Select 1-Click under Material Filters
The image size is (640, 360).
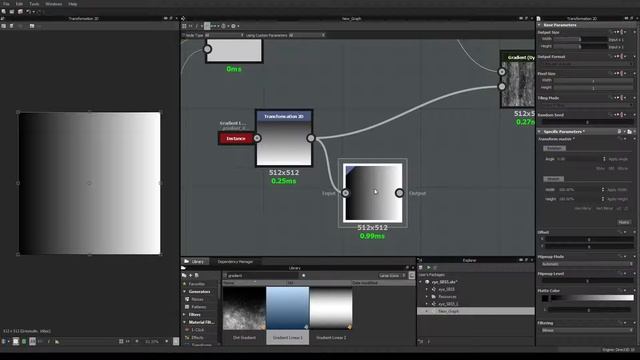[198, 330]
